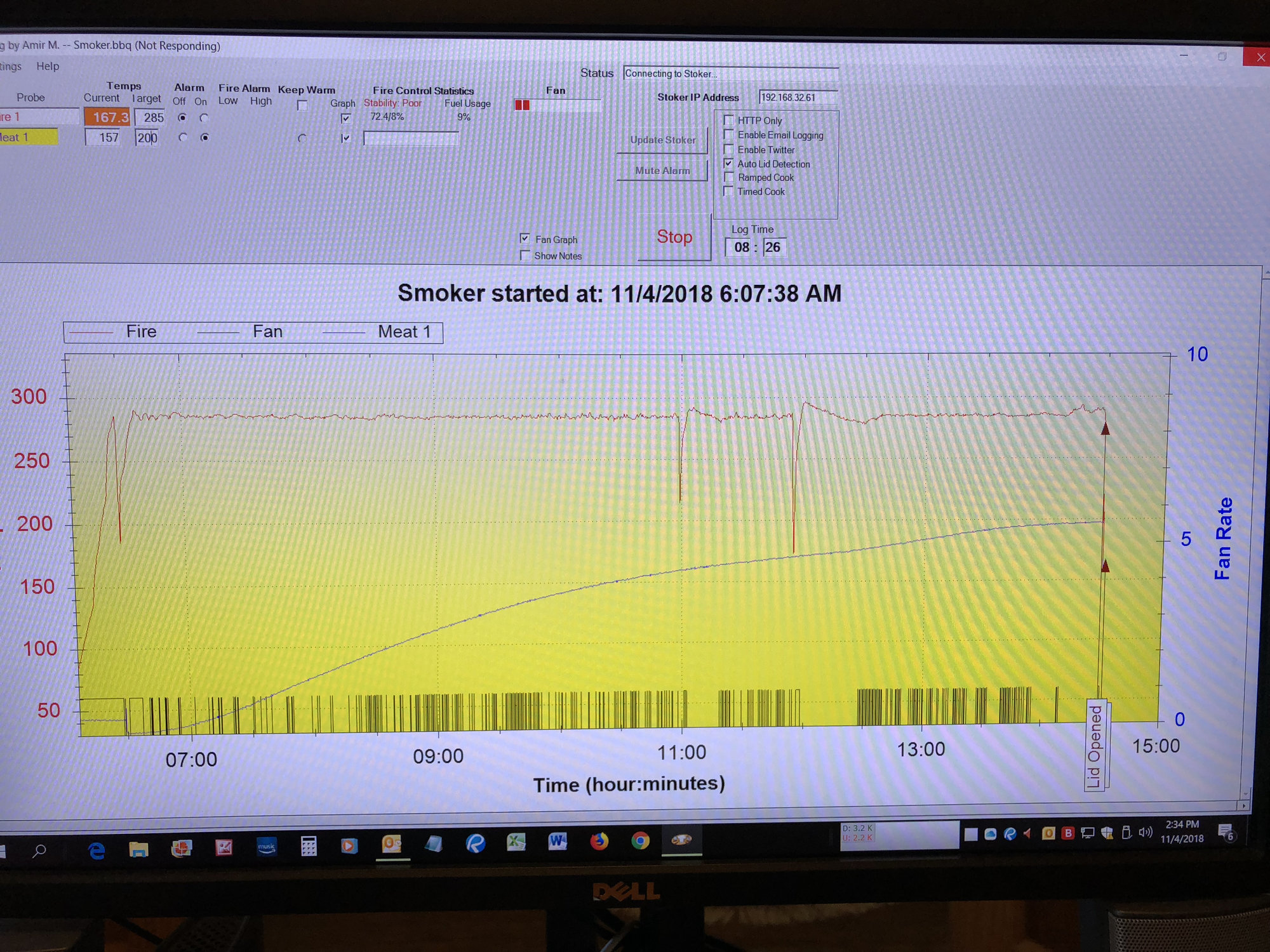The image size is (1270, 952).
Task: Open the Help menu
Action: click(48, 66)
